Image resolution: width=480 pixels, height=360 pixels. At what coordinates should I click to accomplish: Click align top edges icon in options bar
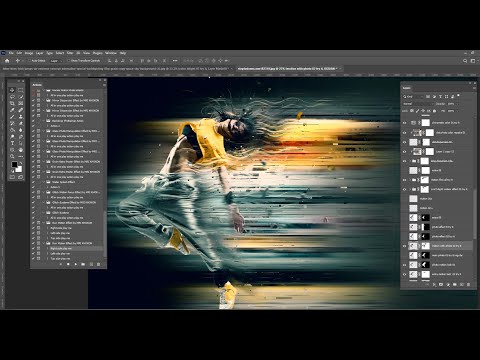pos(142,61)
